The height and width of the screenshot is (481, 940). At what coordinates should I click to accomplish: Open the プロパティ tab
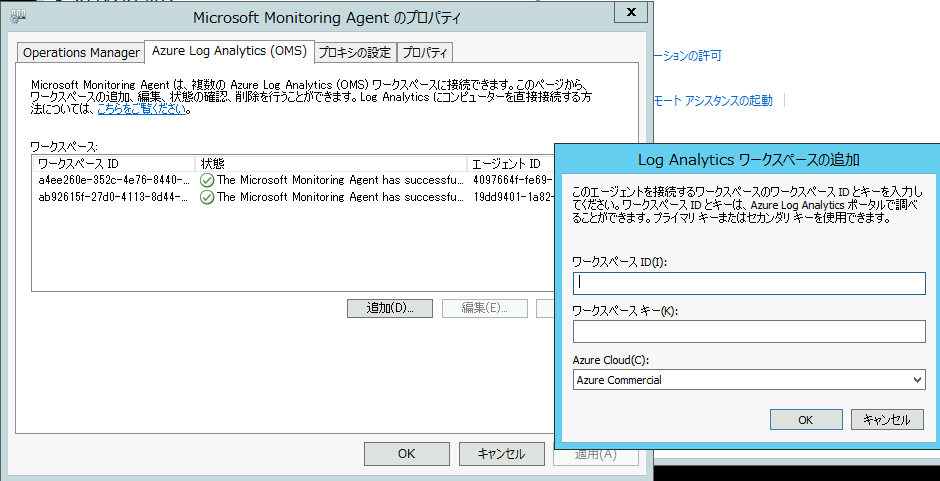[x=425, y=53]
